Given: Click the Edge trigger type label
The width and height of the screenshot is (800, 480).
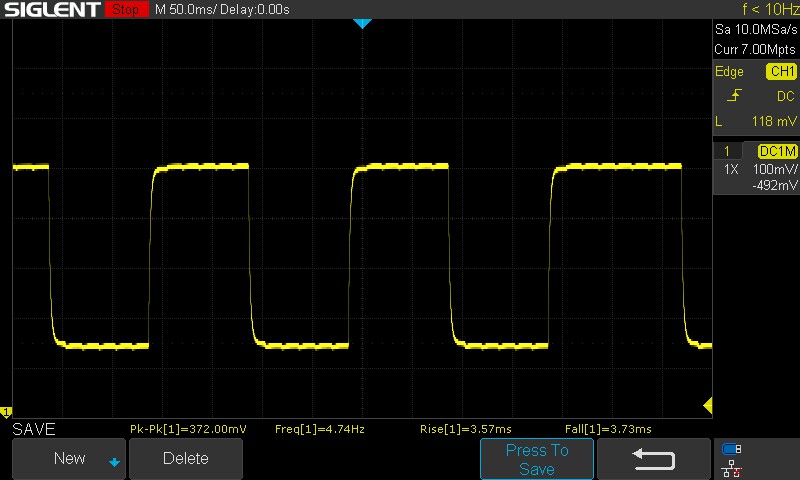Looking at the screenshot, I should pos(729,71).
